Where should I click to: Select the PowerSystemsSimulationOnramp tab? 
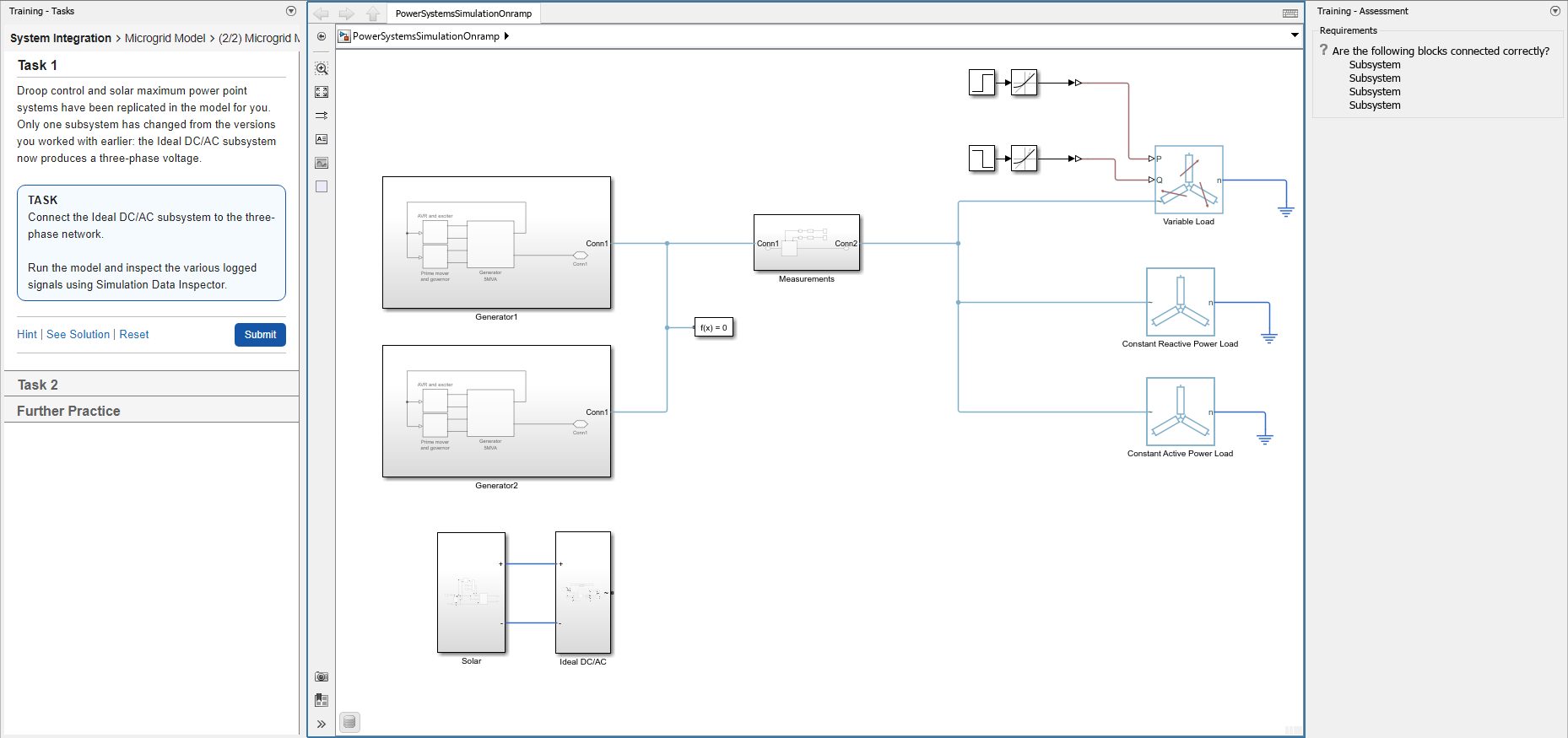(463, 13)
